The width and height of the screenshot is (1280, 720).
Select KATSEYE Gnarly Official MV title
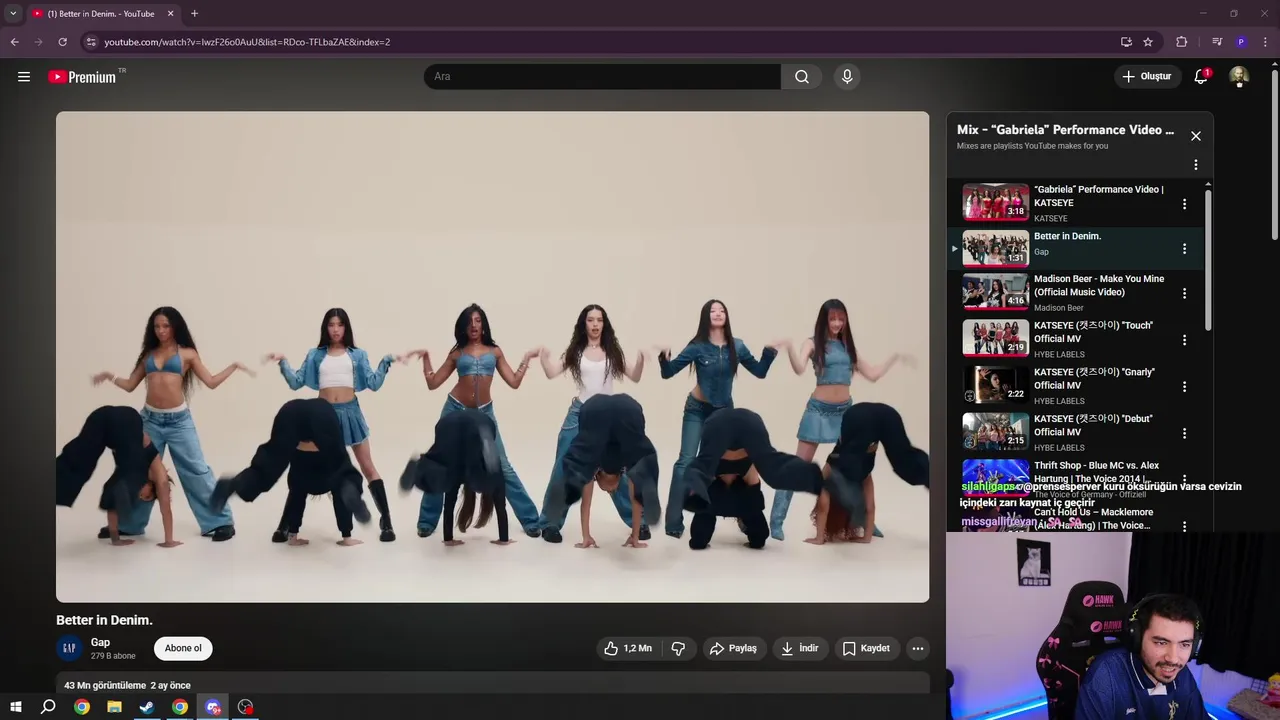[x=1094, y=379]
